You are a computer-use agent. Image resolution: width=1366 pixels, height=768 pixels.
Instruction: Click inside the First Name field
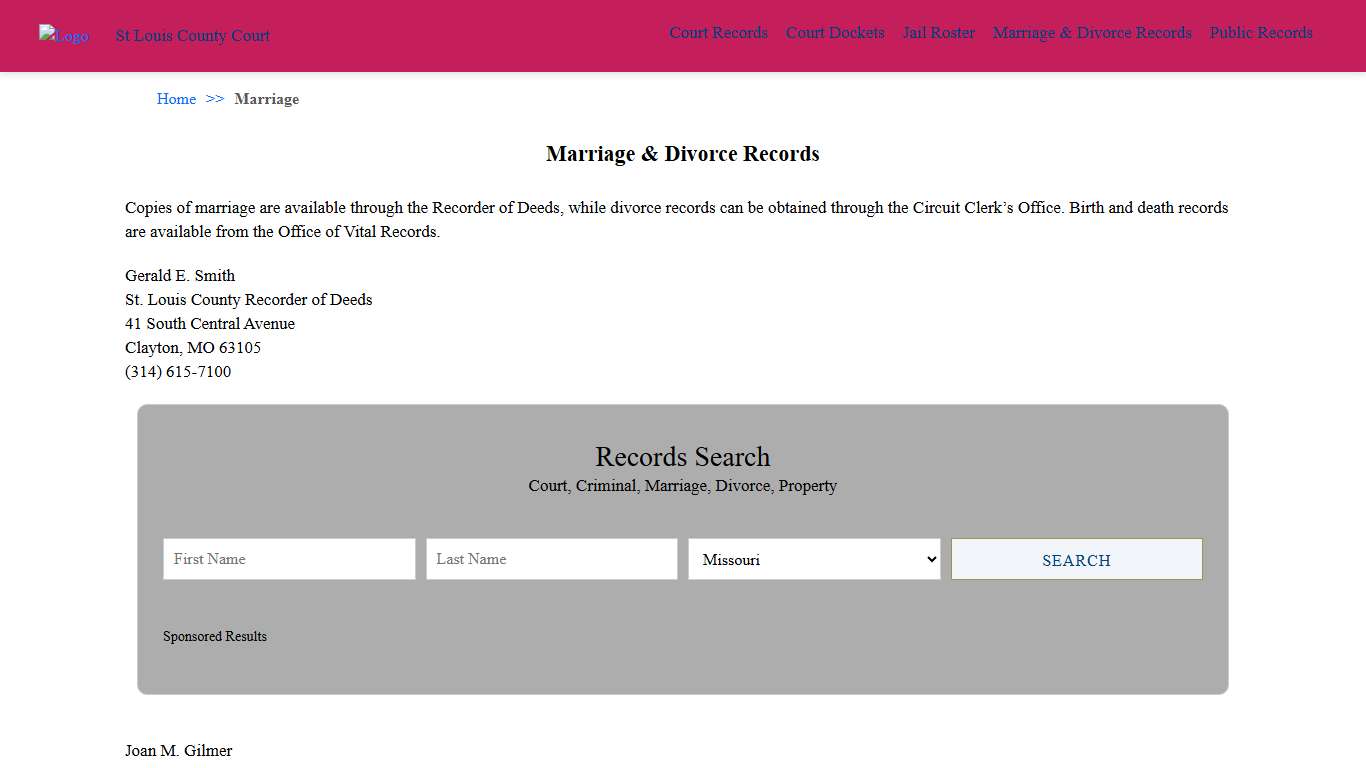coord(288,559)
